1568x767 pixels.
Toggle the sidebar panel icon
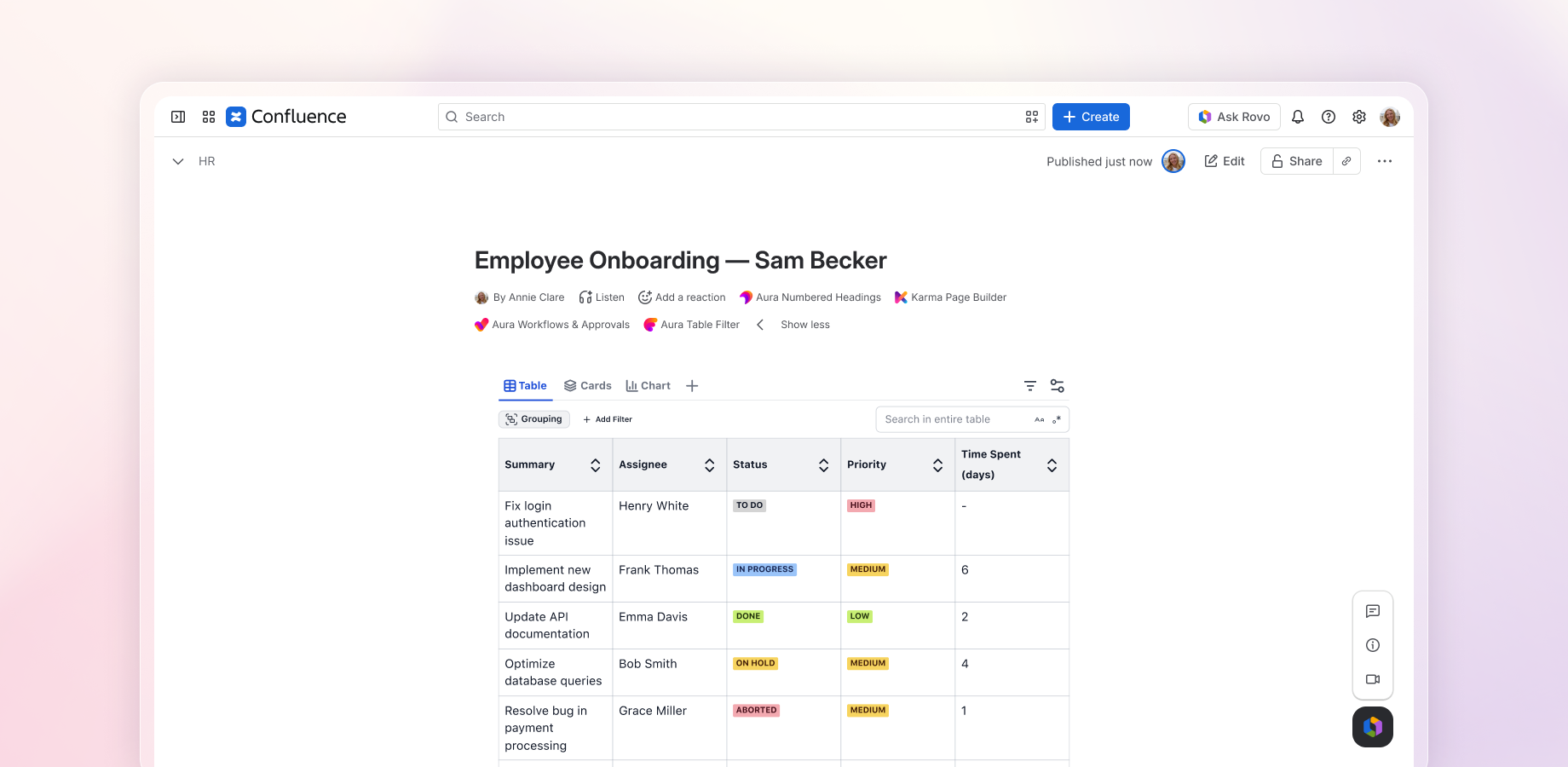tap(178, 117)
